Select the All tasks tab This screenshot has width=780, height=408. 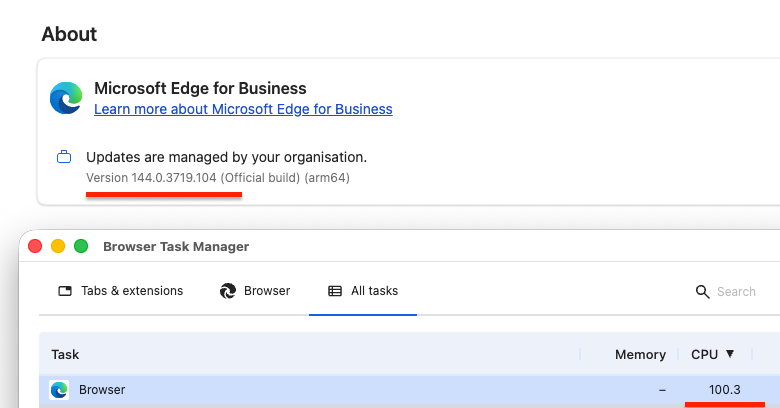[374, 291]
